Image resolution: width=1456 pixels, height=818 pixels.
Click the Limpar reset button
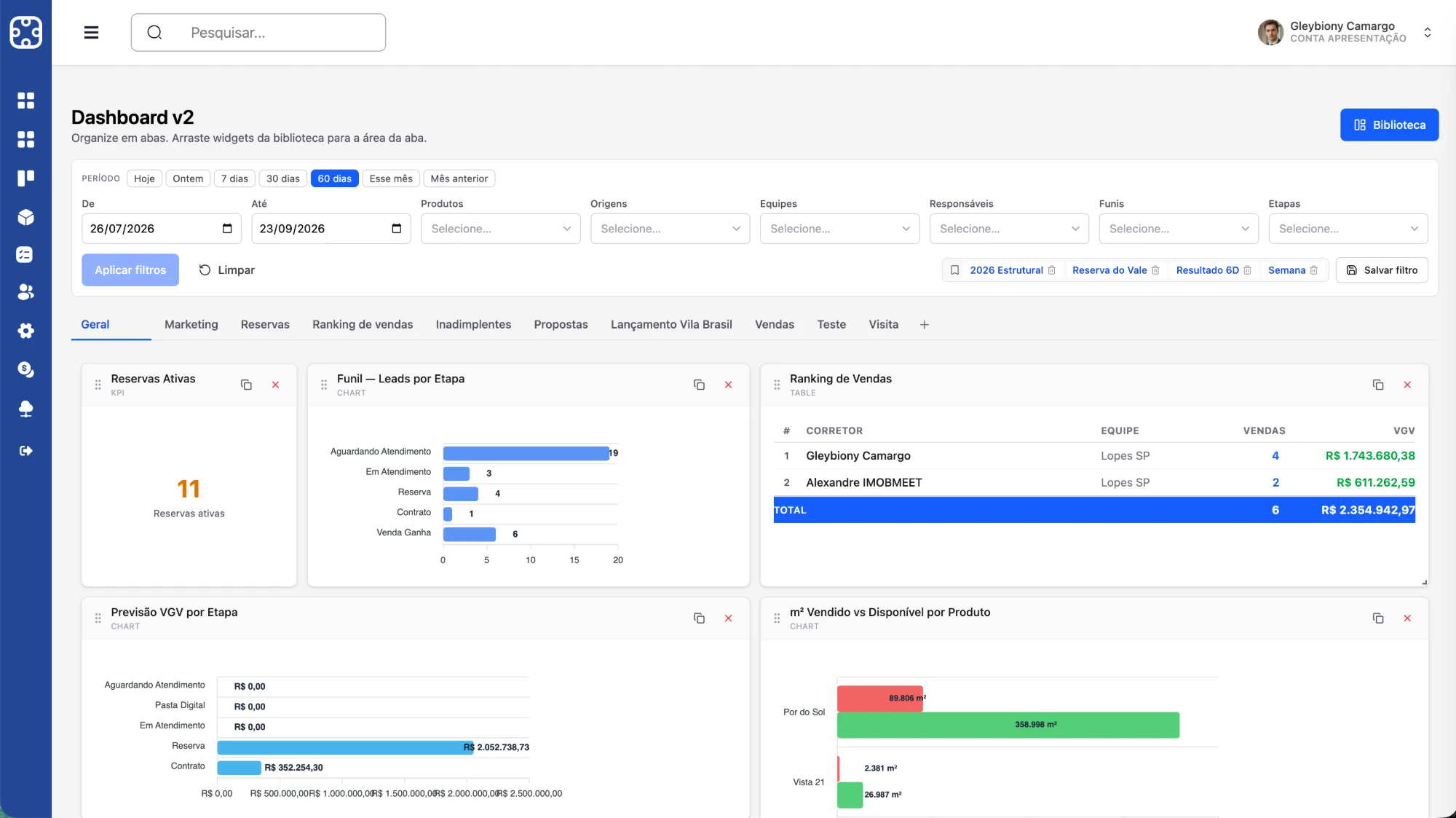226,270
